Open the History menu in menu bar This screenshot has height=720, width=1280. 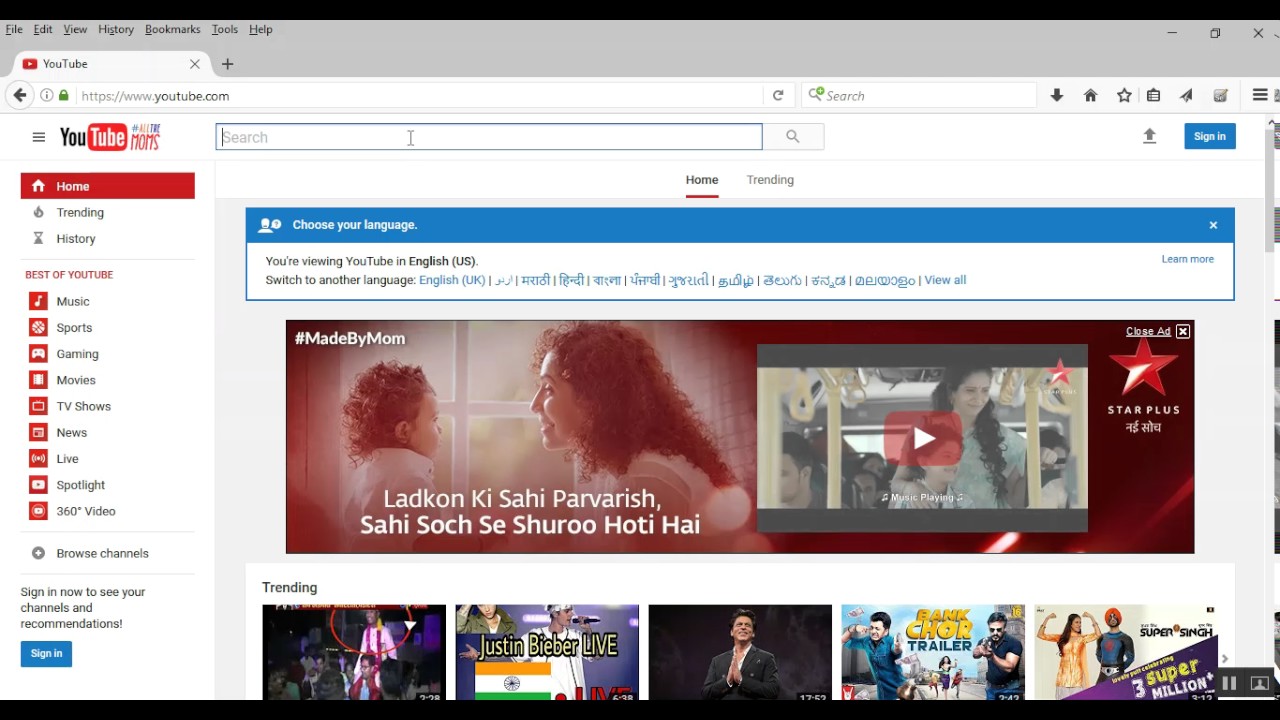(x=116, y=30)
